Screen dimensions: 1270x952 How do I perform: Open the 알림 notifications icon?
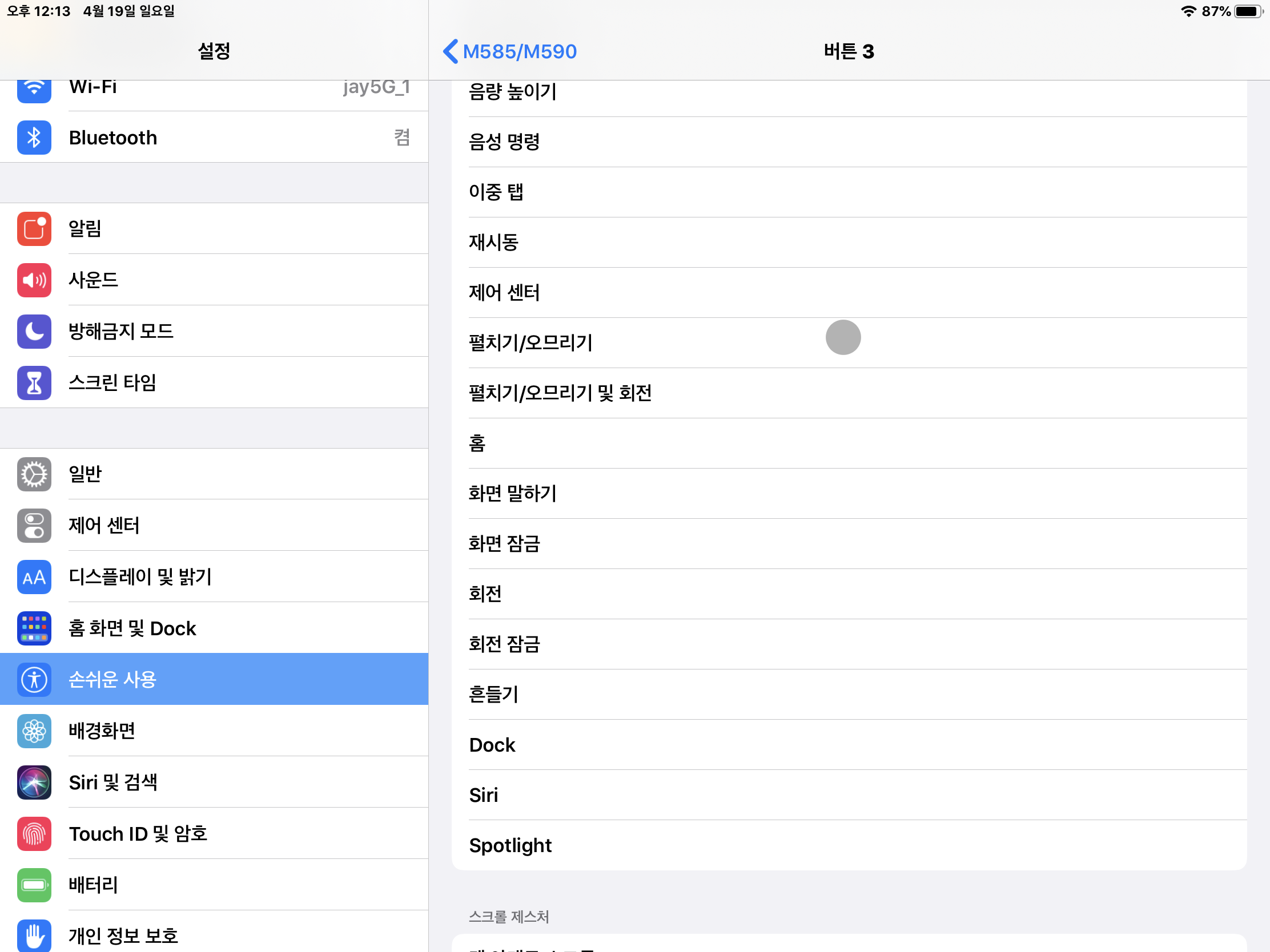[34, 228]
